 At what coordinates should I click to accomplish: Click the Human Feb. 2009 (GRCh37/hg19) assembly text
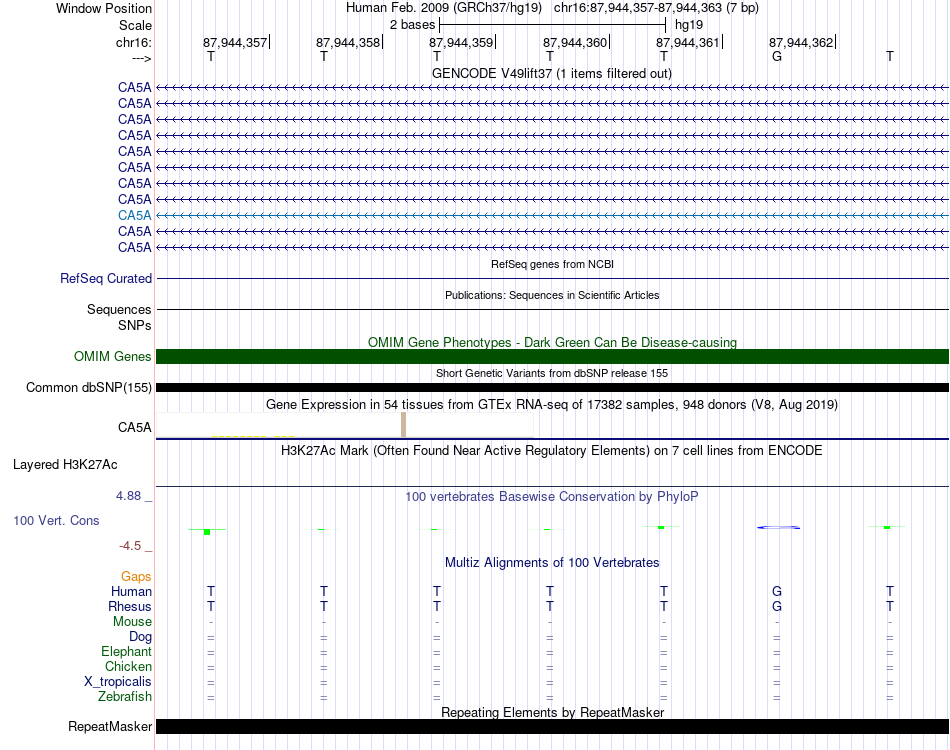click(x=444, y=8)
